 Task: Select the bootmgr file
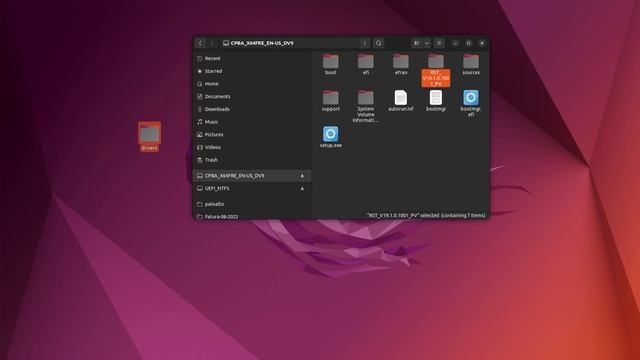tap(436, 101)
